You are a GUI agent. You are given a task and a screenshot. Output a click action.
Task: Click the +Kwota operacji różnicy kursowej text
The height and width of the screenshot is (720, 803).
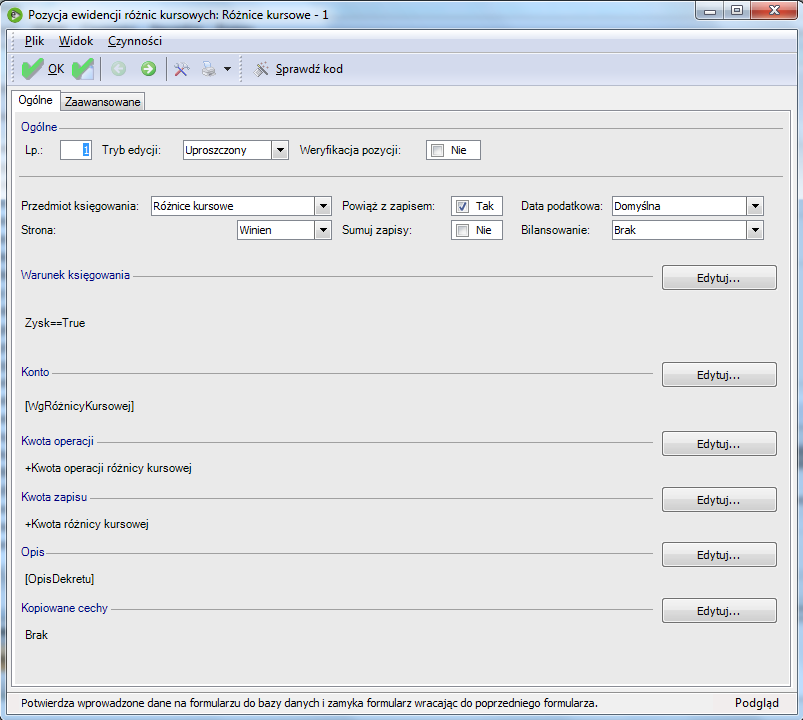click(x=108, y=468)
